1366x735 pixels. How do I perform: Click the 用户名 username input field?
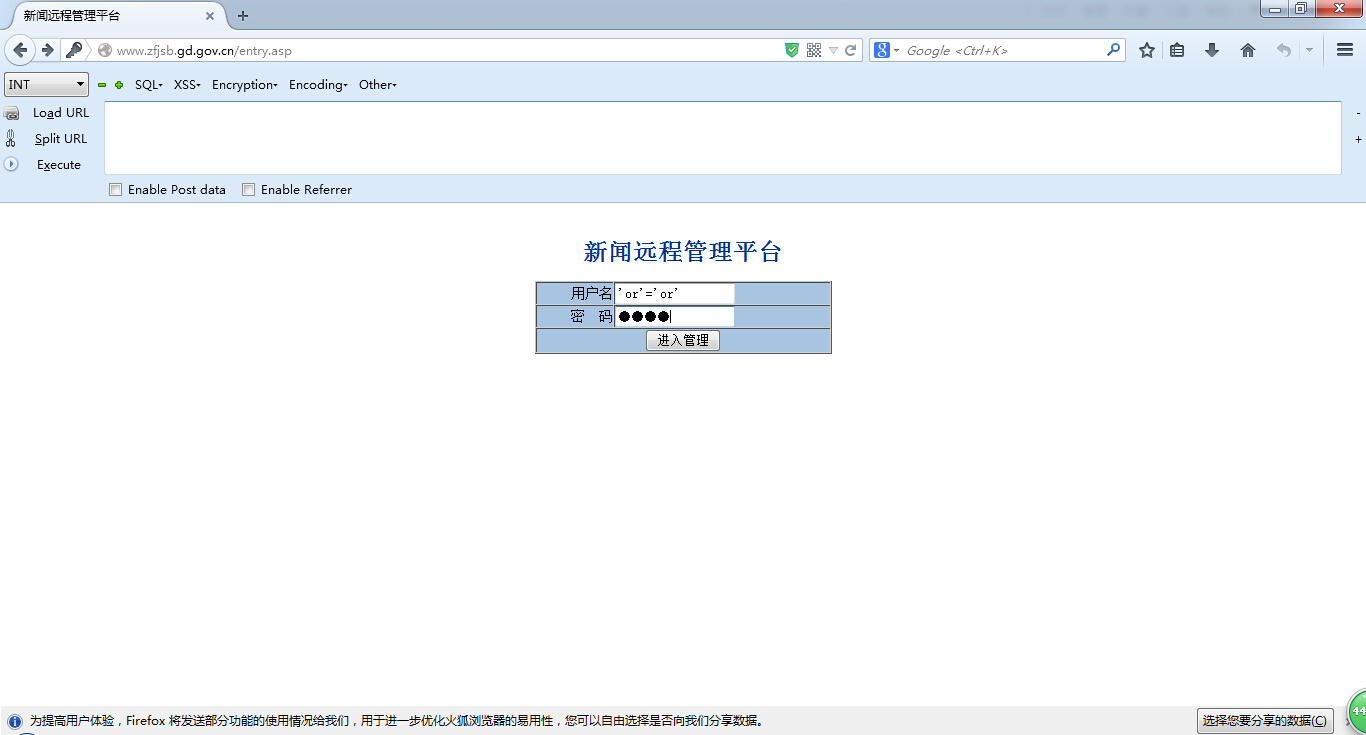(x=675, y=293)
